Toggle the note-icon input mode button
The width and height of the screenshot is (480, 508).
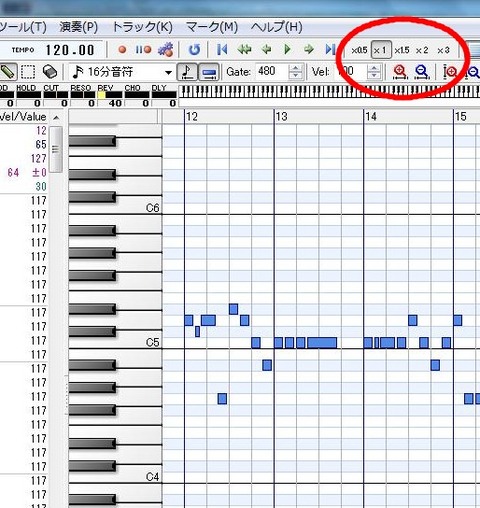[x=187, y=72]
